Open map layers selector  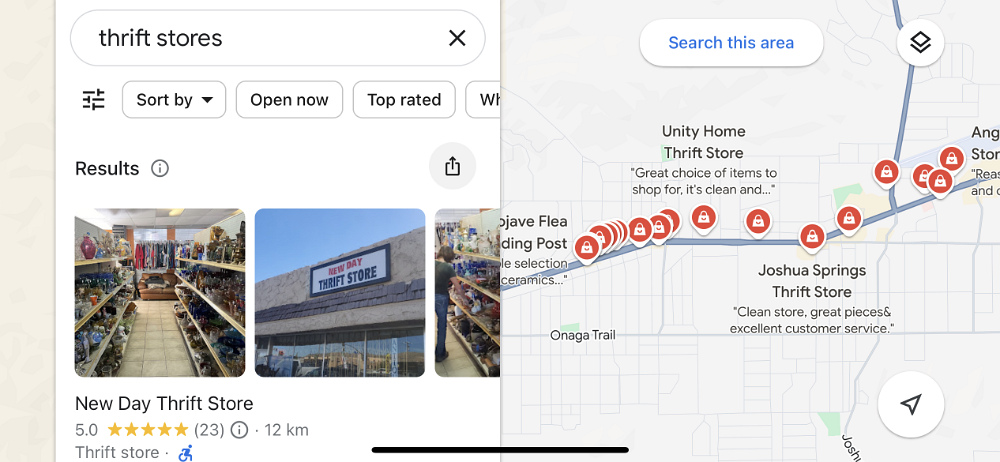[920, 43]
